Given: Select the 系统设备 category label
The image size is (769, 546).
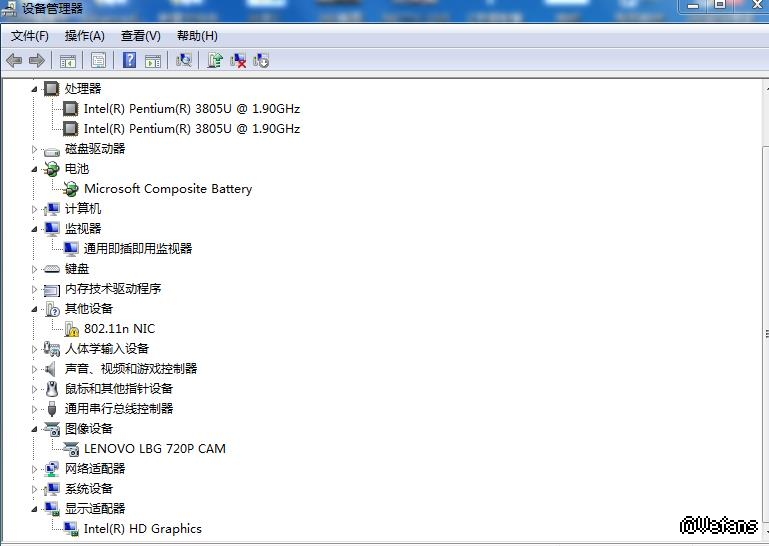Looking at the screenshot, I should click(x=89, y=489).
